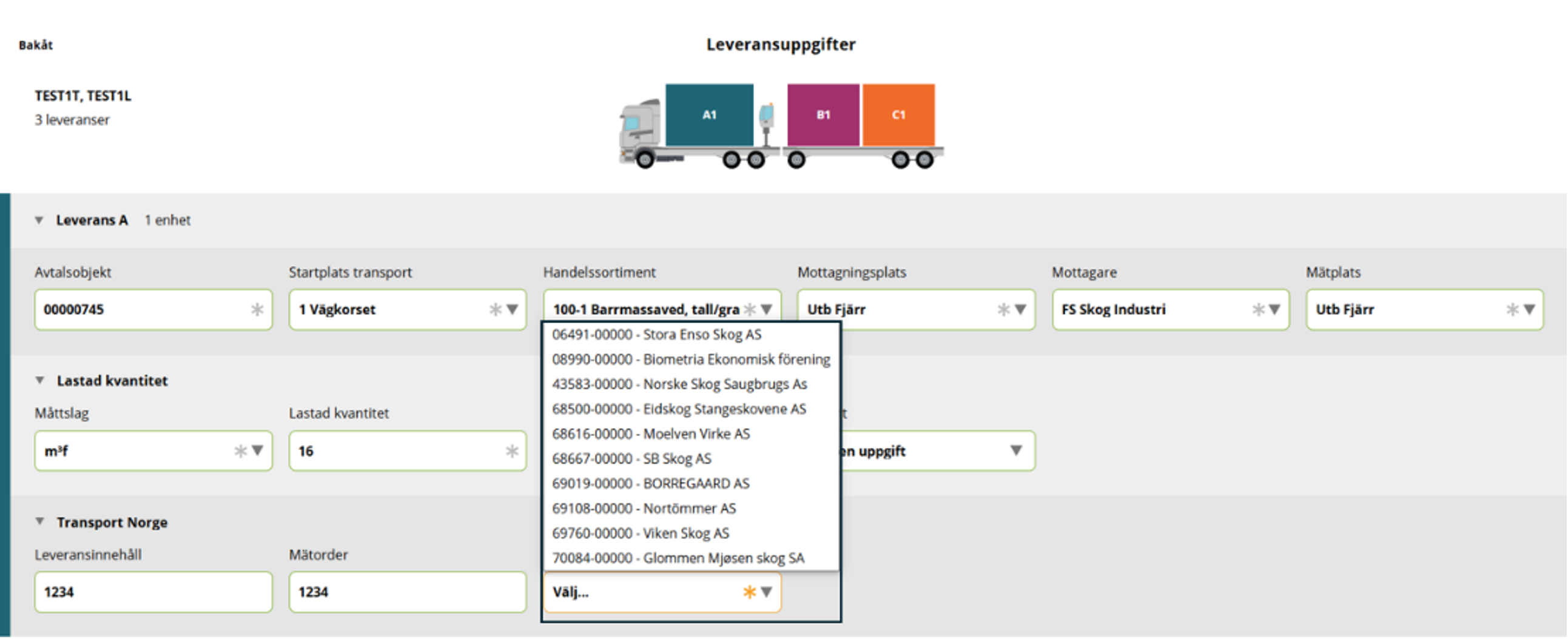Collapse the Transport Norge section
This screenshot has width=1568, height=639.
(39, 521)
